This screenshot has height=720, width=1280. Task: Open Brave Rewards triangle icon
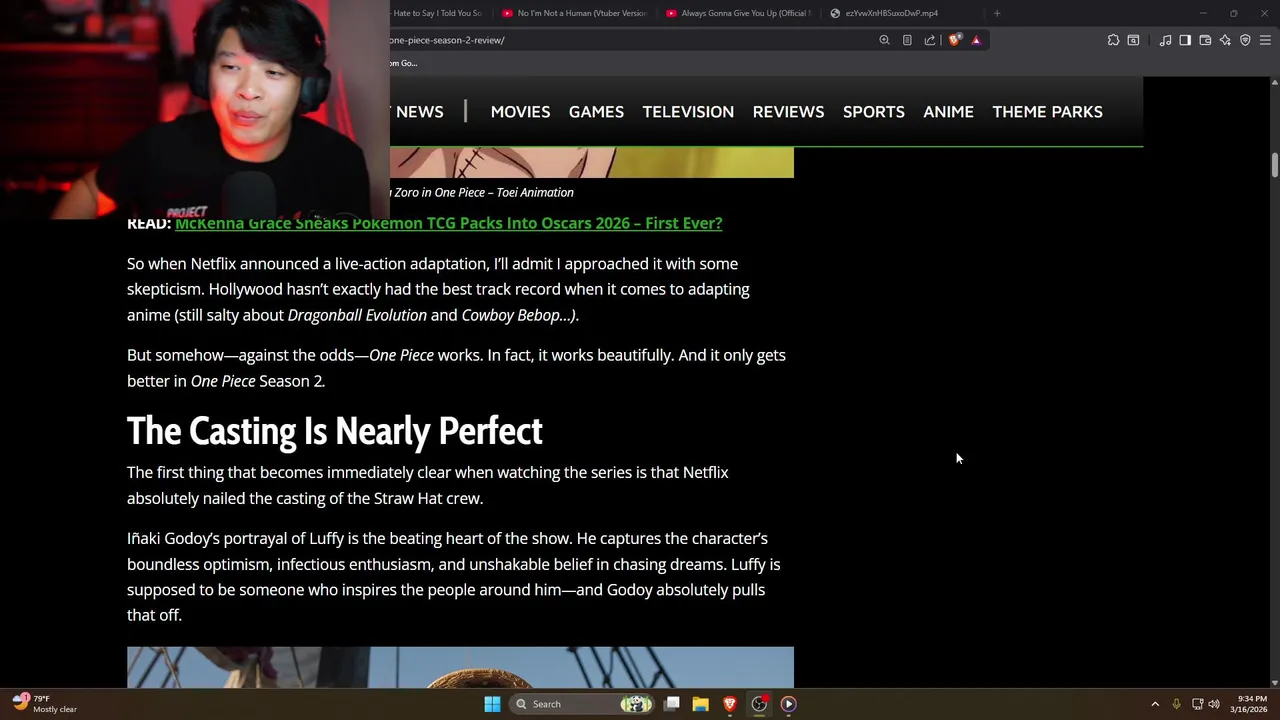[x=976, y=40]
